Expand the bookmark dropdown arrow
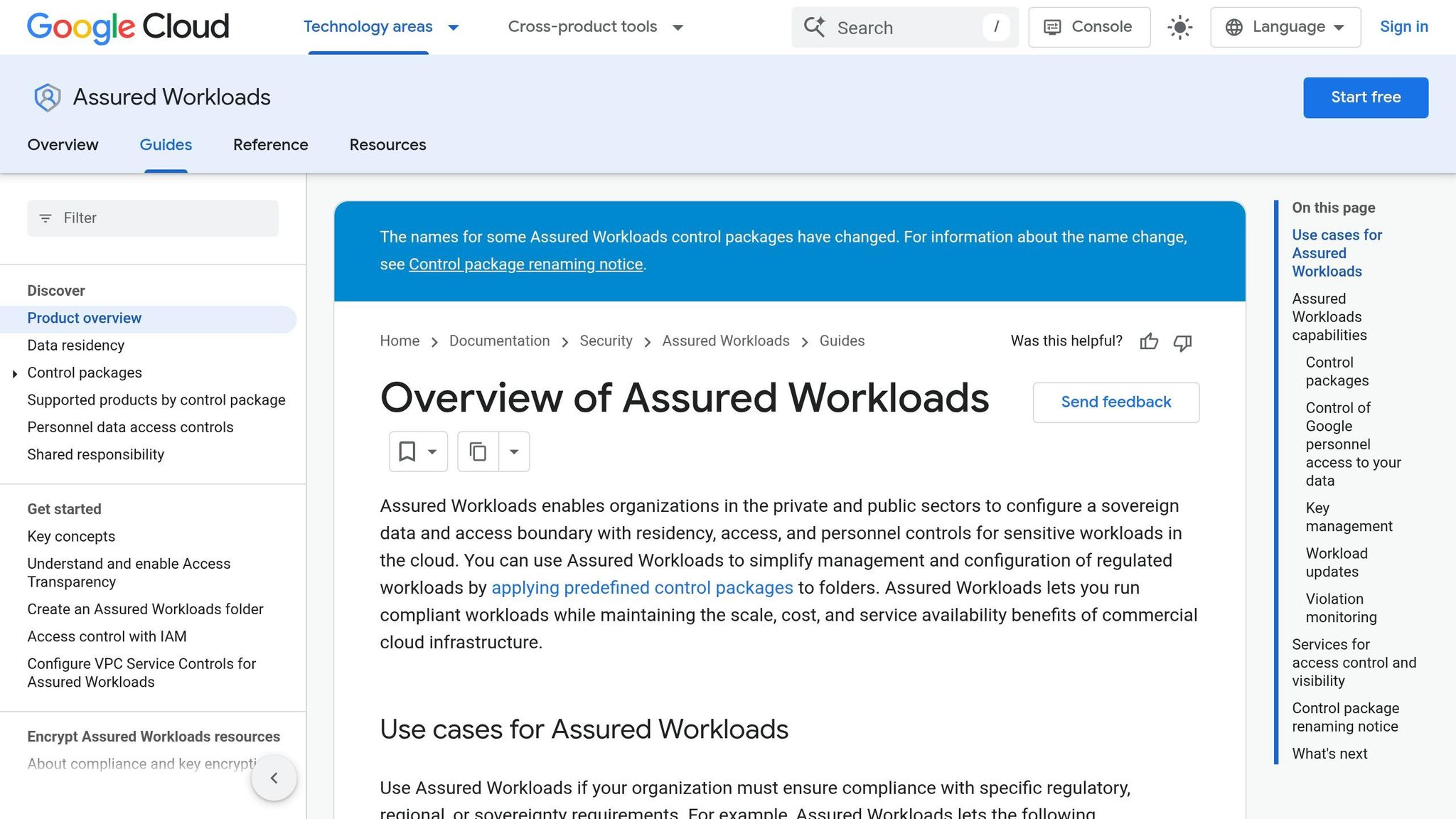 tap(432, 451)
